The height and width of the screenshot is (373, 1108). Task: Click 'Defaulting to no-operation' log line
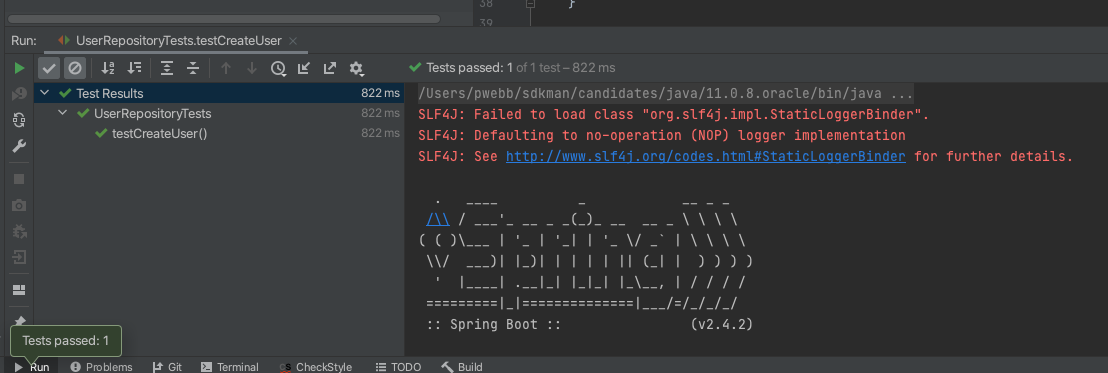point(661,135)
